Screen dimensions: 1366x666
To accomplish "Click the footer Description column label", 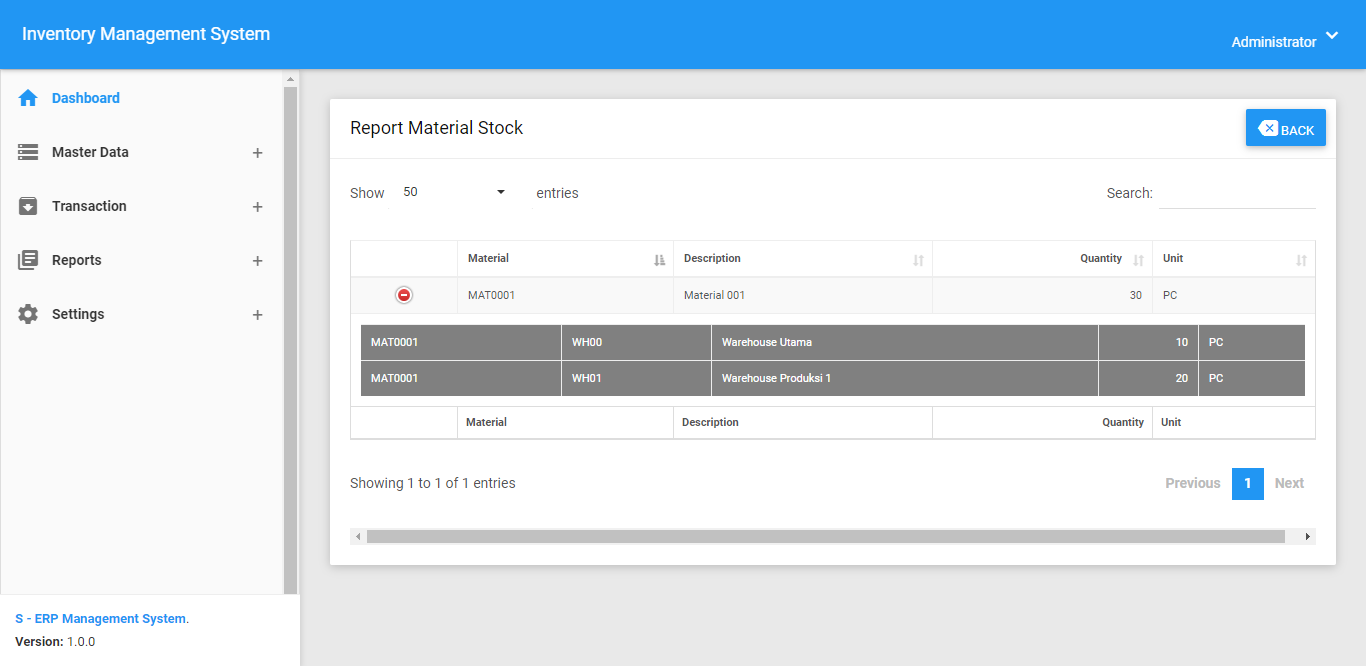I will tap(710, 422).
